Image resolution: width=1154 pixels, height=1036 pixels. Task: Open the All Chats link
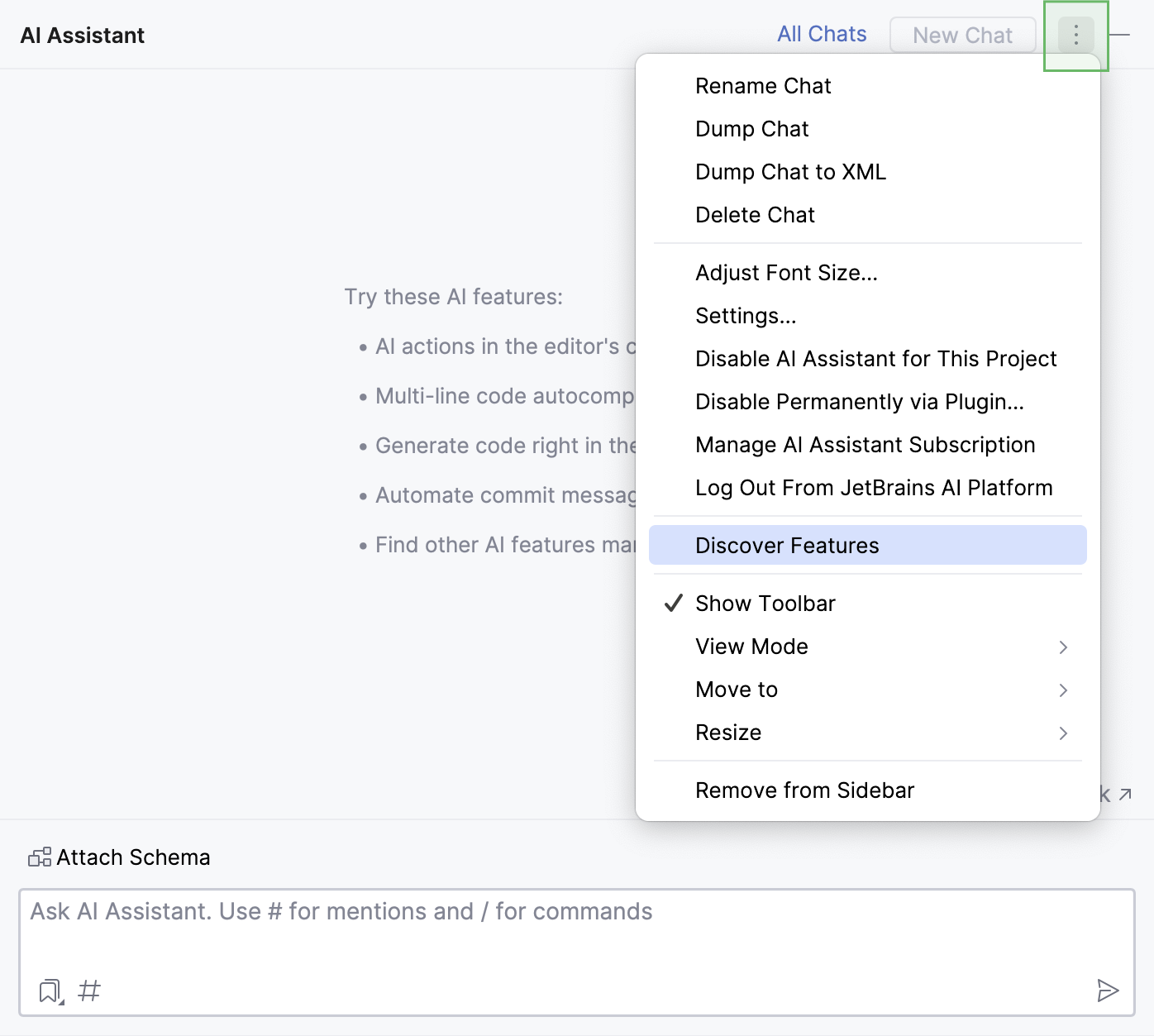[x=822, y=34]
